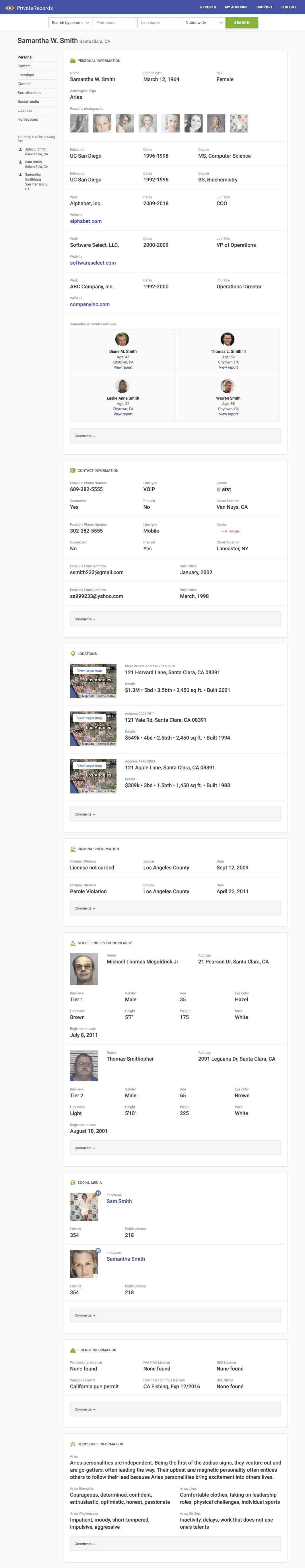Screen dimensions: 305x1568
Task: Click the green Search button
Action: [x=242, y=23]
